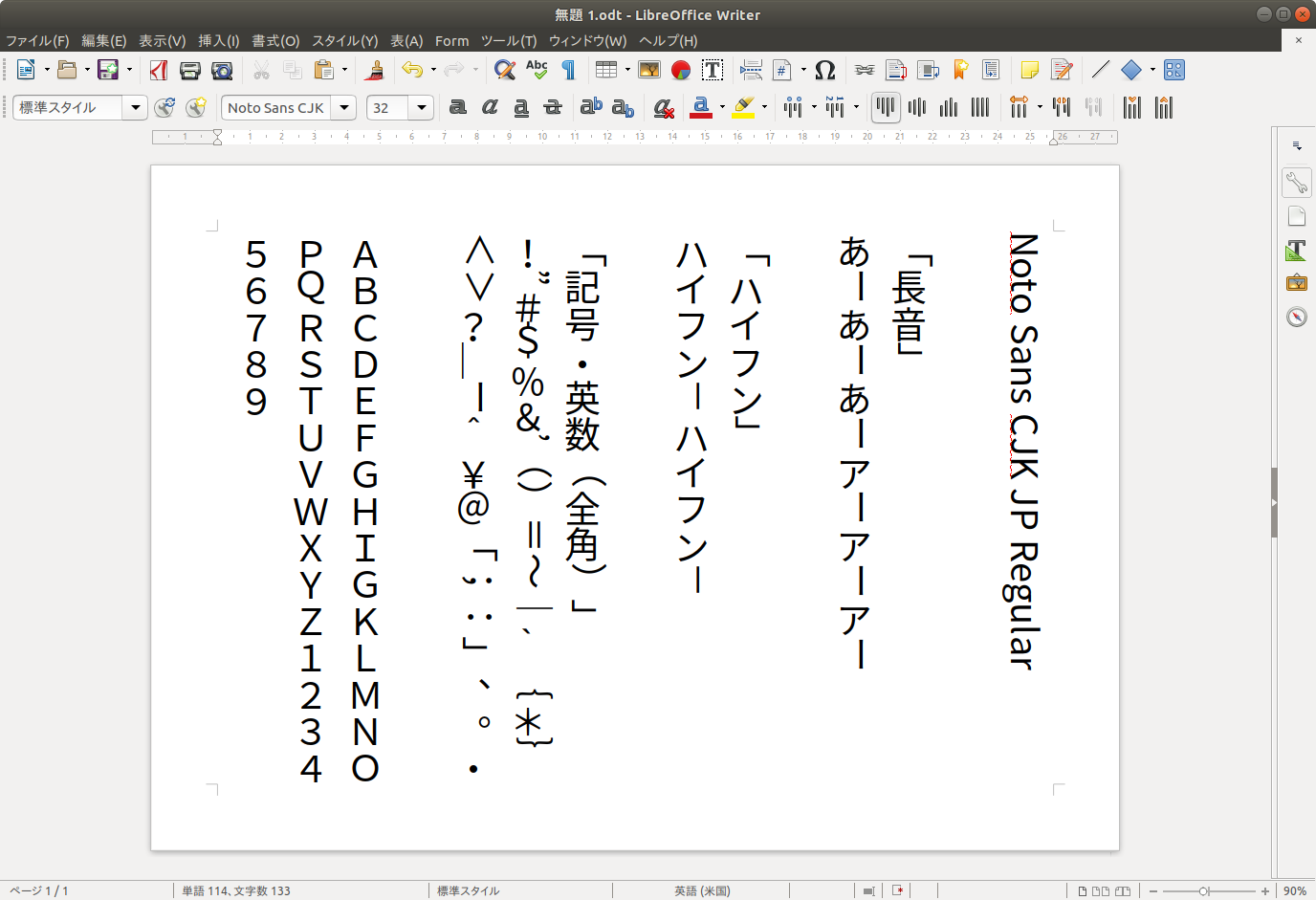Toggle Italic formatting

coord(490,107)
